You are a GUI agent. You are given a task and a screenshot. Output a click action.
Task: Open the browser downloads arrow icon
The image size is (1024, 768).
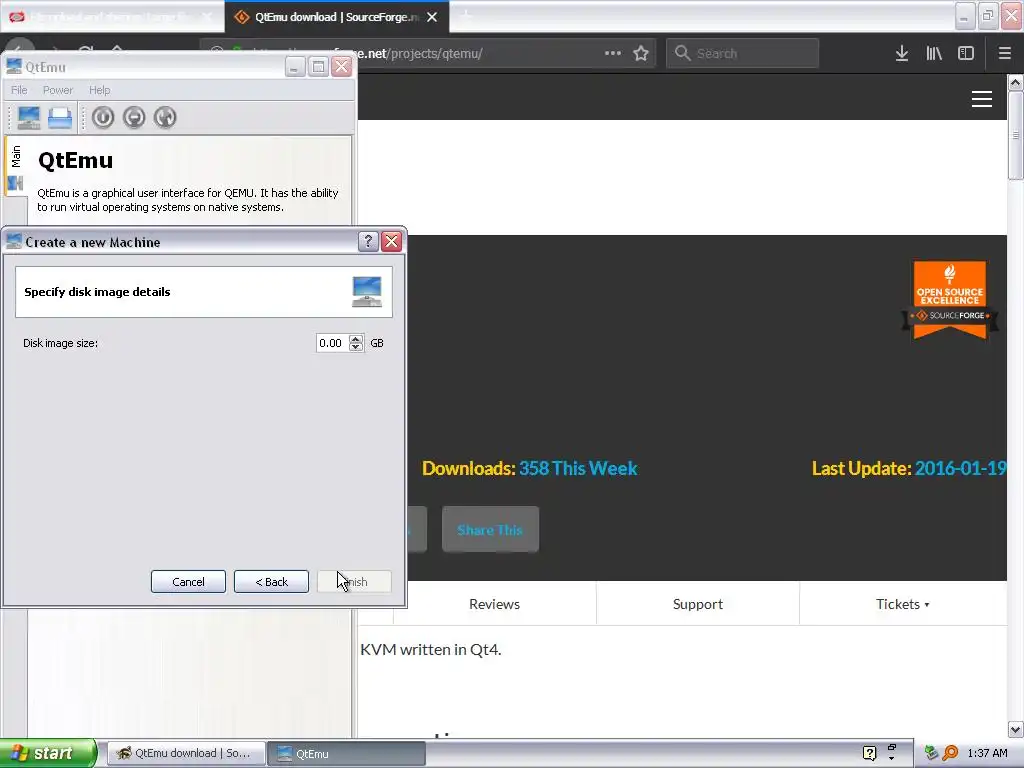[x=902, y=54]
